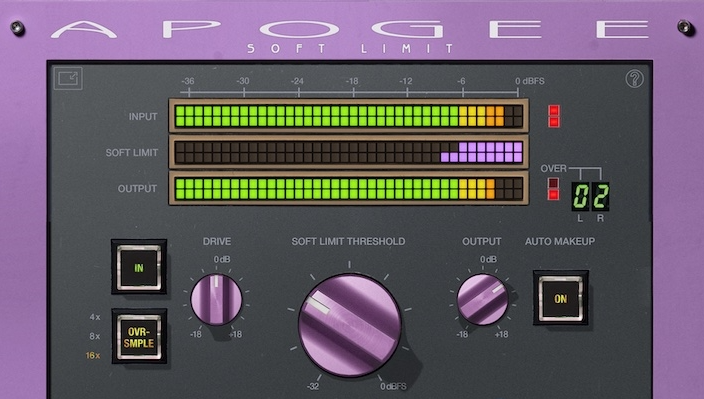The width and height of the screenshot is (704, 399).
Task: Click the 8x oversampling label
Action: click(95, 336)
